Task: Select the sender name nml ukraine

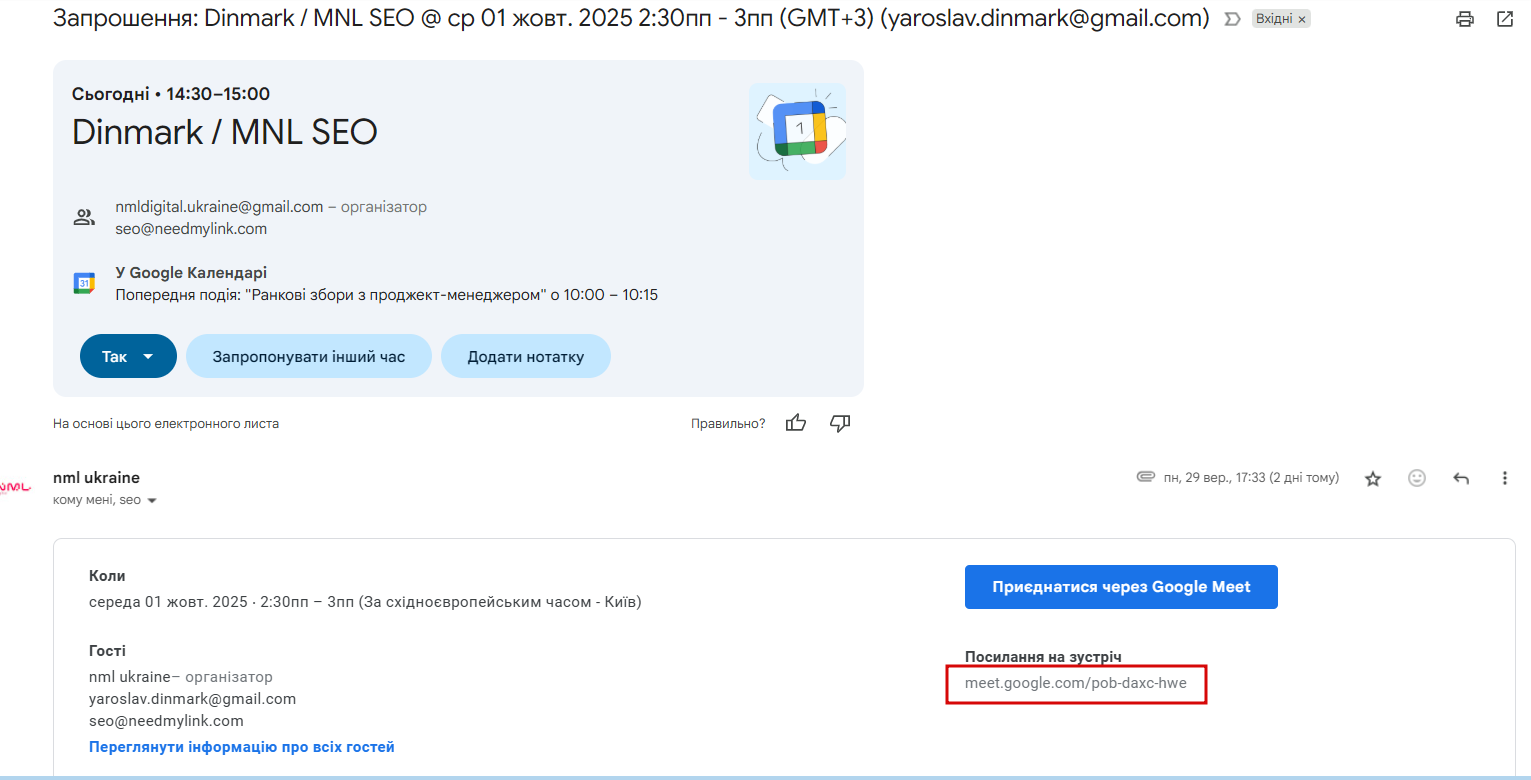Action: point(96,478)
